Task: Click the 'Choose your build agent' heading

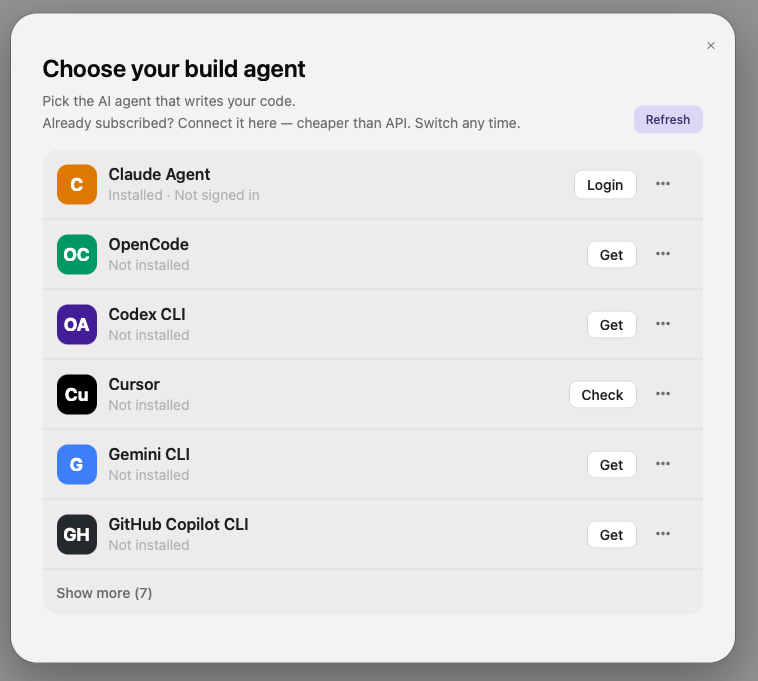Action: point(174,69)
